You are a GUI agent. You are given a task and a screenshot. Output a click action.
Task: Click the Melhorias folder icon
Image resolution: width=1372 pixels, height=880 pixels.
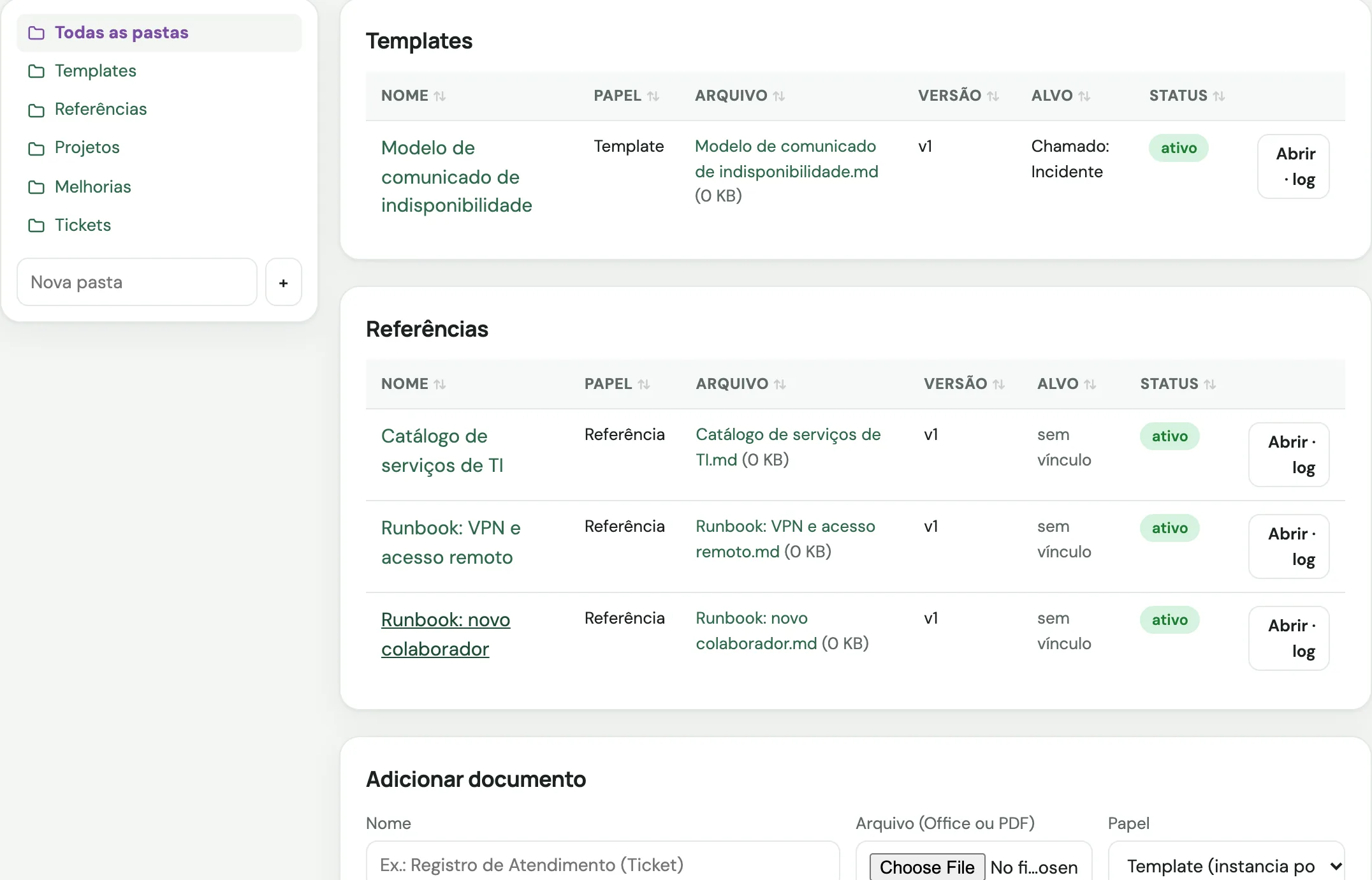[x=36, y=187]
